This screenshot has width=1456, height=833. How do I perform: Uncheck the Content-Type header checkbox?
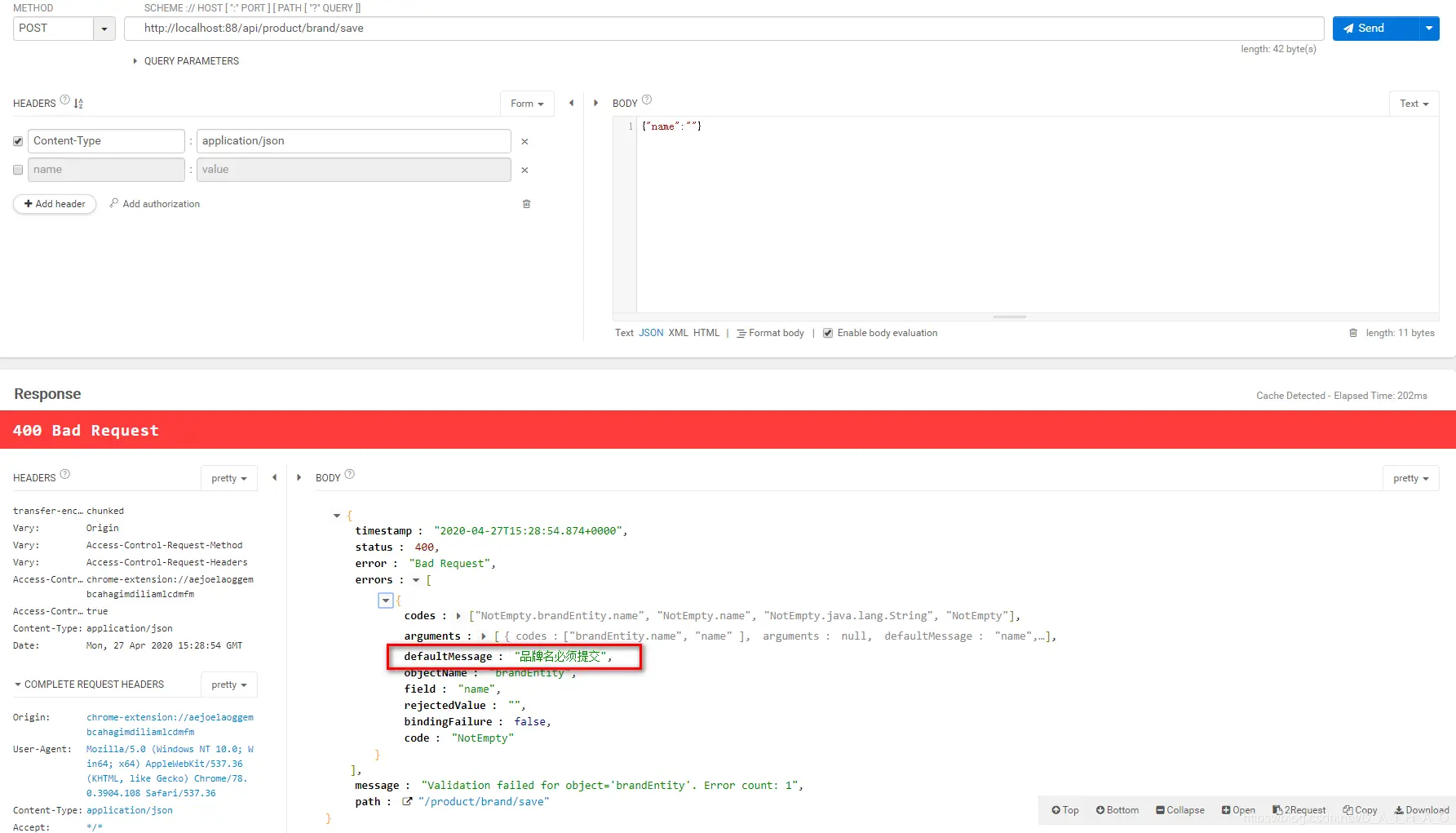(x=18, y=141)
